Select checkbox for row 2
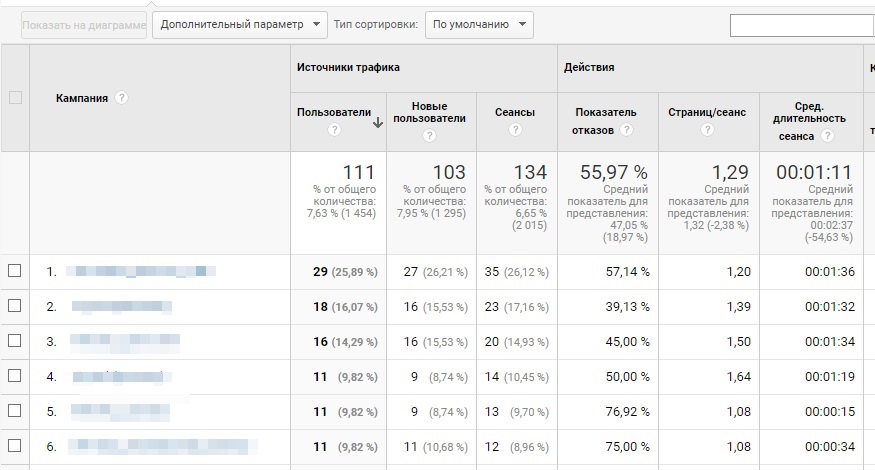875x470 pixels. point(15,306)
